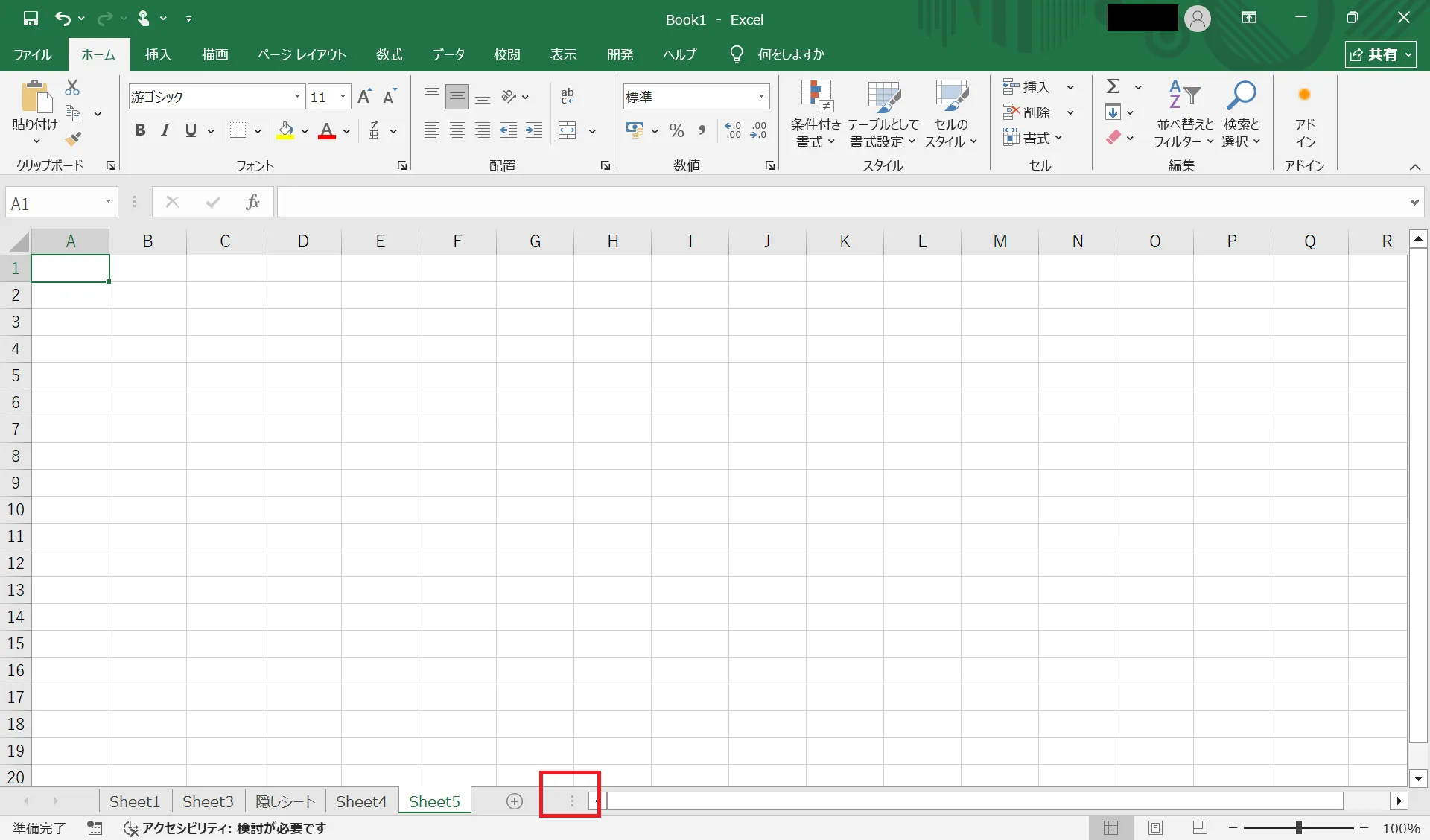Switch to the Sheet3 worksheet tab
Viewport: 1430px width, 840px height.
pos(208,801)
